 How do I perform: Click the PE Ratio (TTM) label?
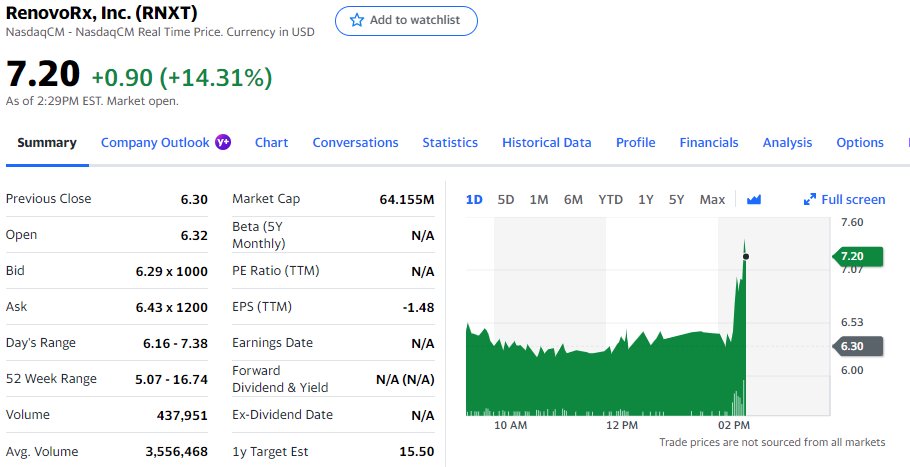(276, 271)
